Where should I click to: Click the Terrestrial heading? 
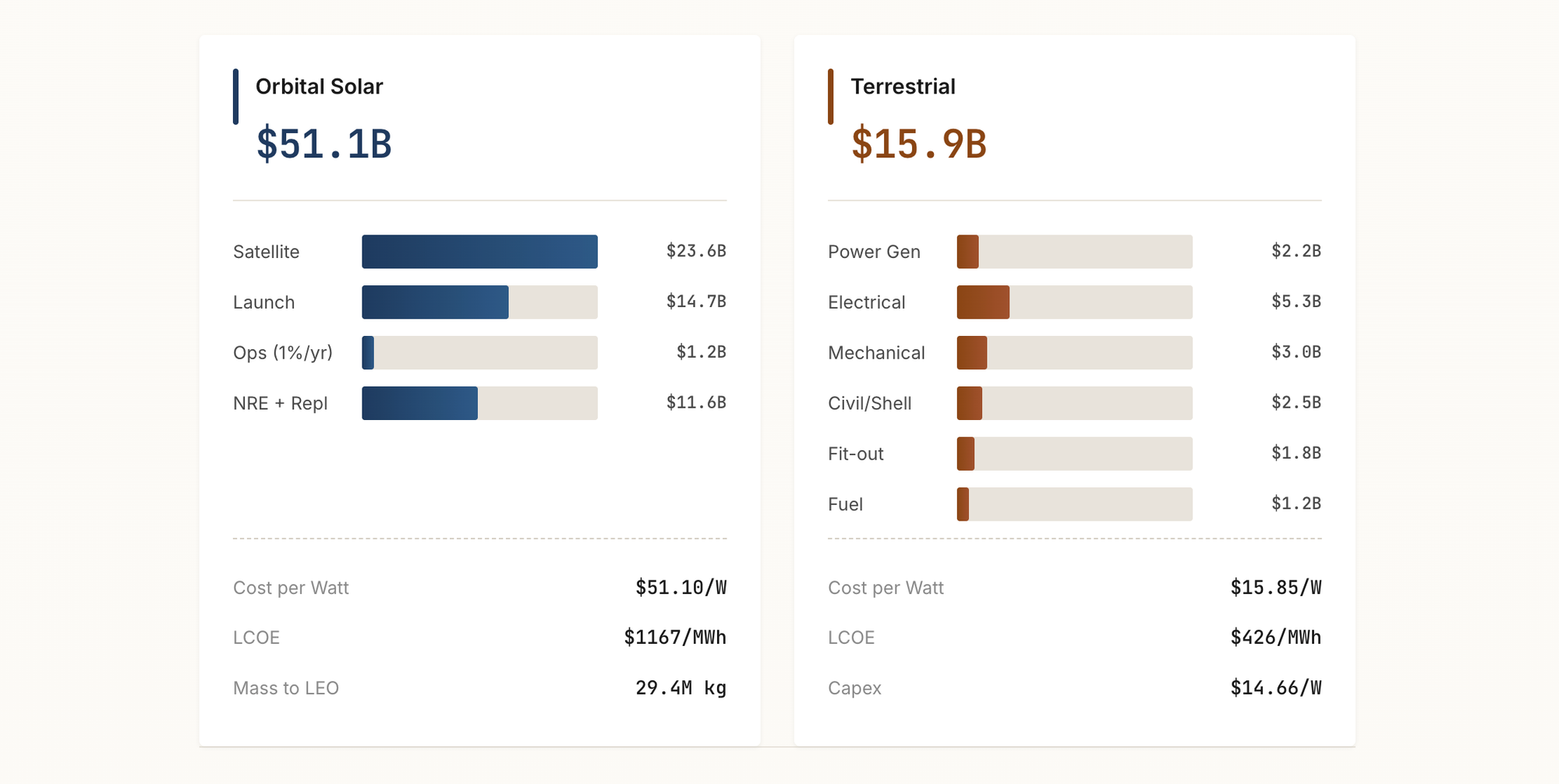[903, 87]
